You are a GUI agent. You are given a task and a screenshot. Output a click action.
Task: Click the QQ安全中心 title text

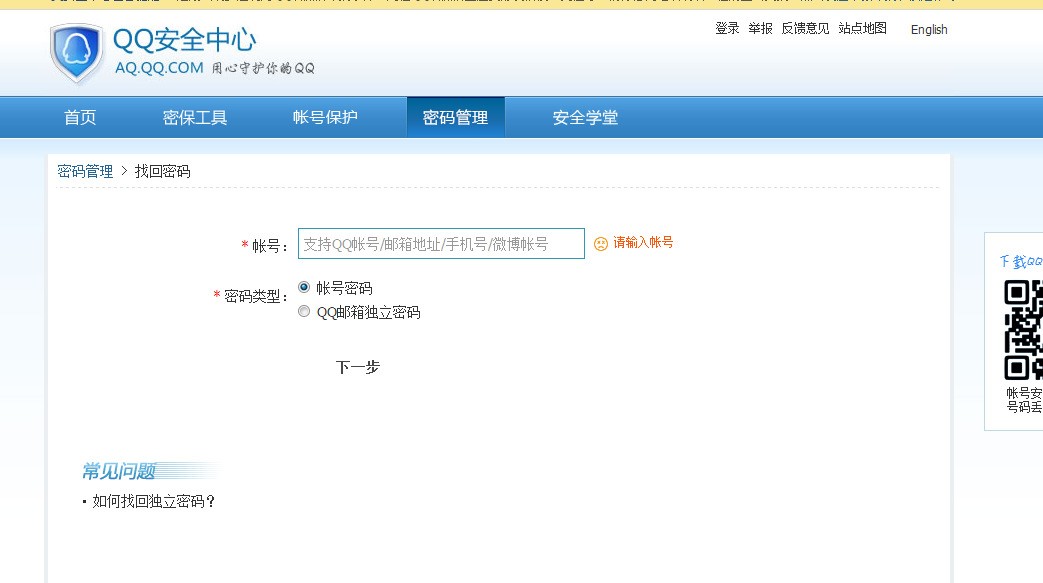[184, 41]
